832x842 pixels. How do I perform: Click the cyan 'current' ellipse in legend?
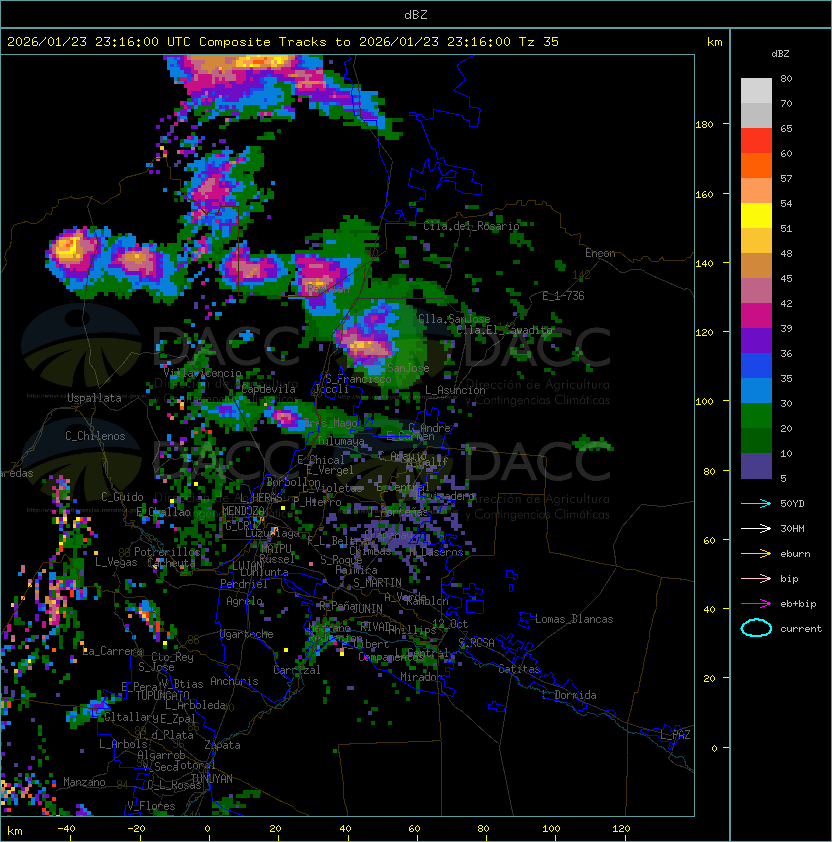(756, 628)
